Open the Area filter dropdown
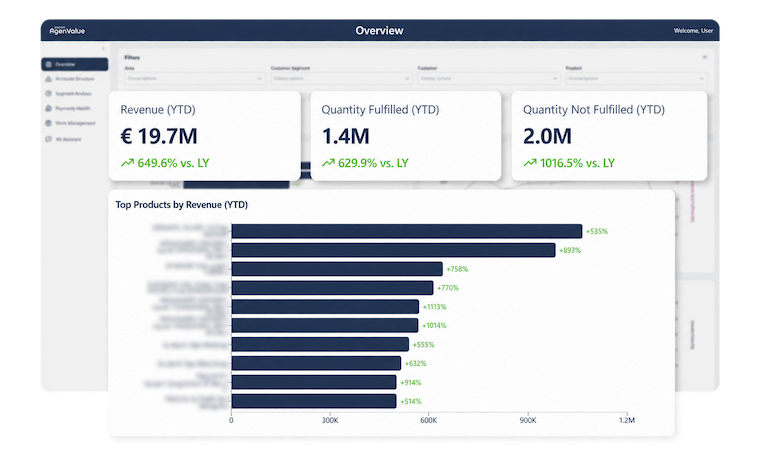 (x=194, y=79)
